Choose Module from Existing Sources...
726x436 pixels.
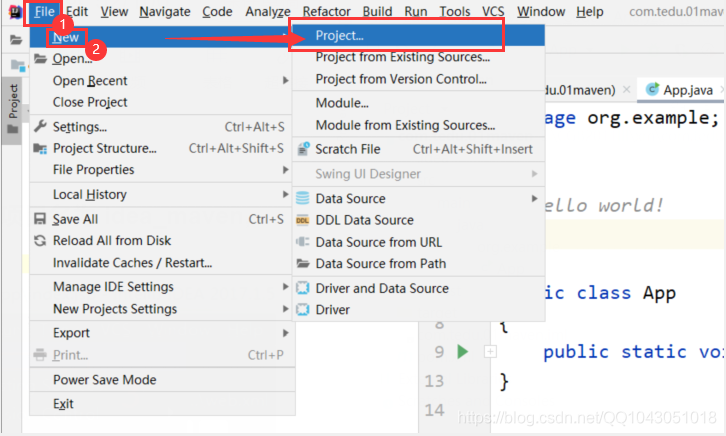pos(418,125)
